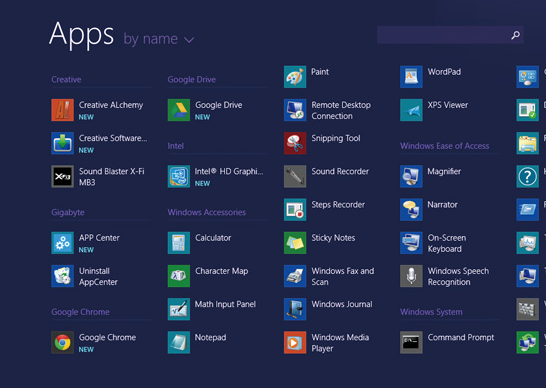Launch the Command Prompt icon
The image size is (546, 388).
(411, 342)
